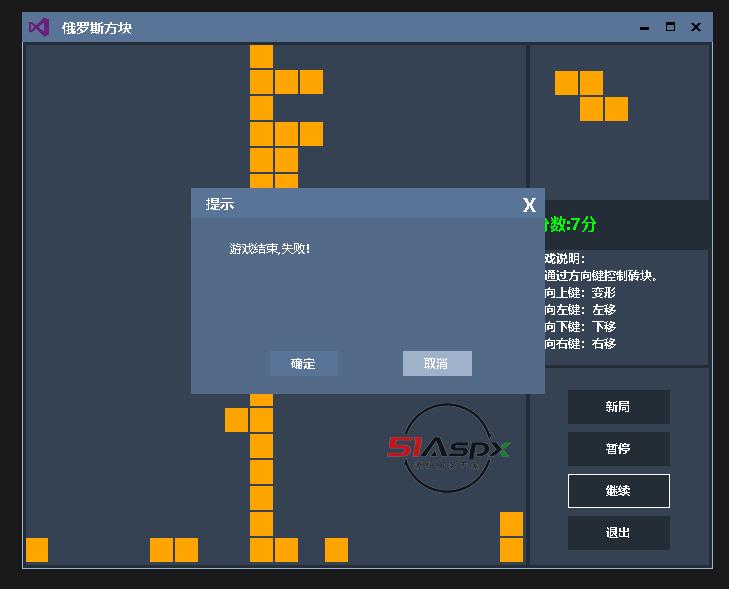Exit the game with 退出

[618, 533]
